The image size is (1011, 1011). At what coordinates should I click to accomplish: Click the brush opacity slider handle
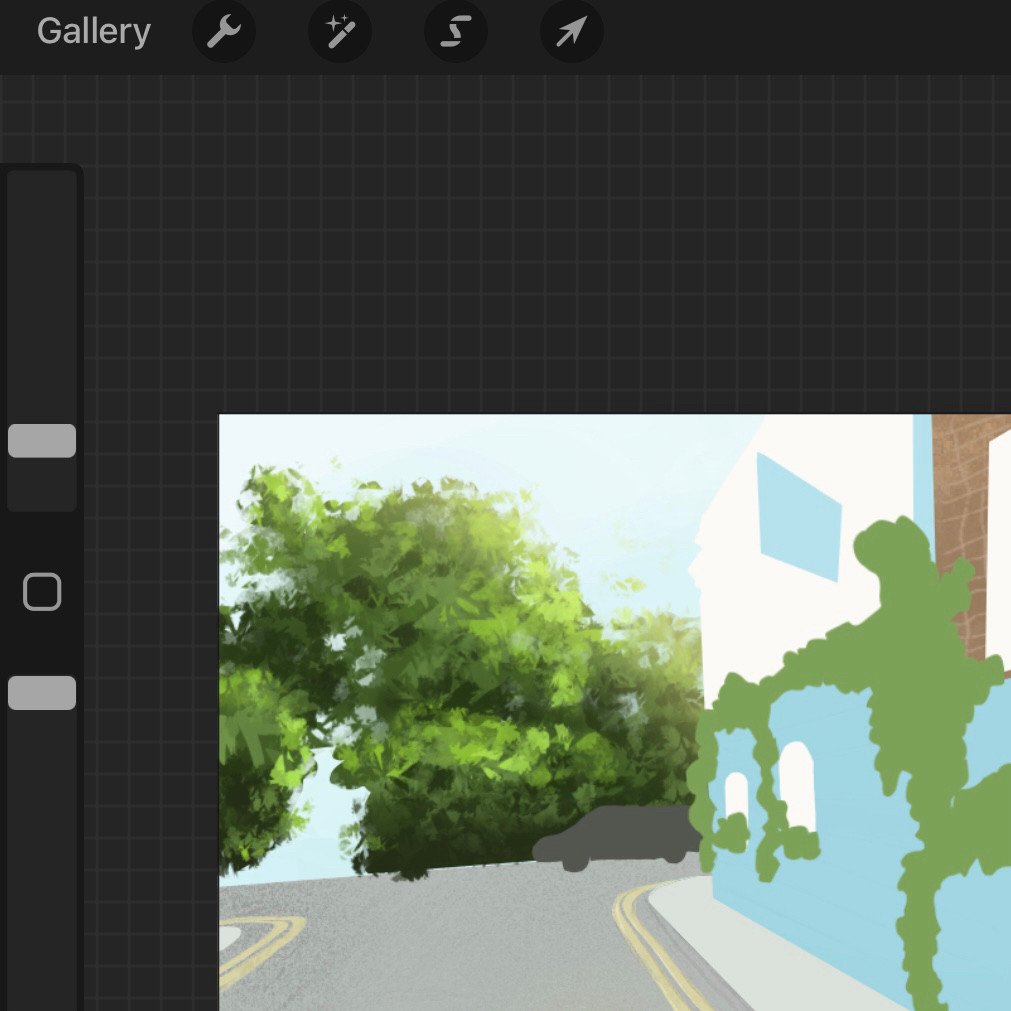point(42,693)
